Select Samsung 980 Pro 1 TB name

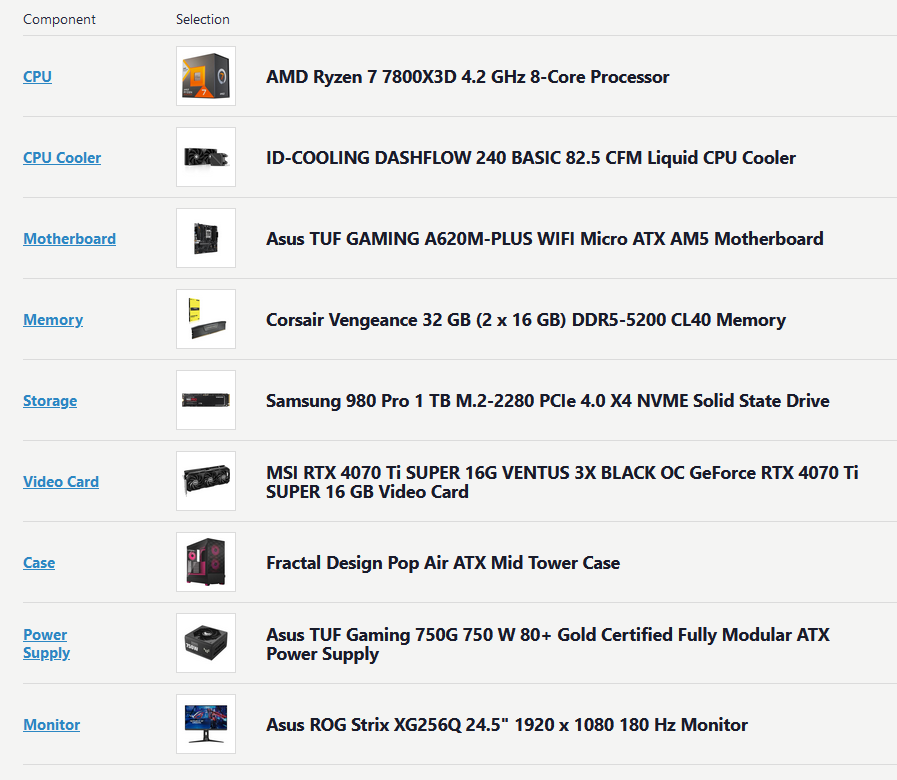point(547,401)
